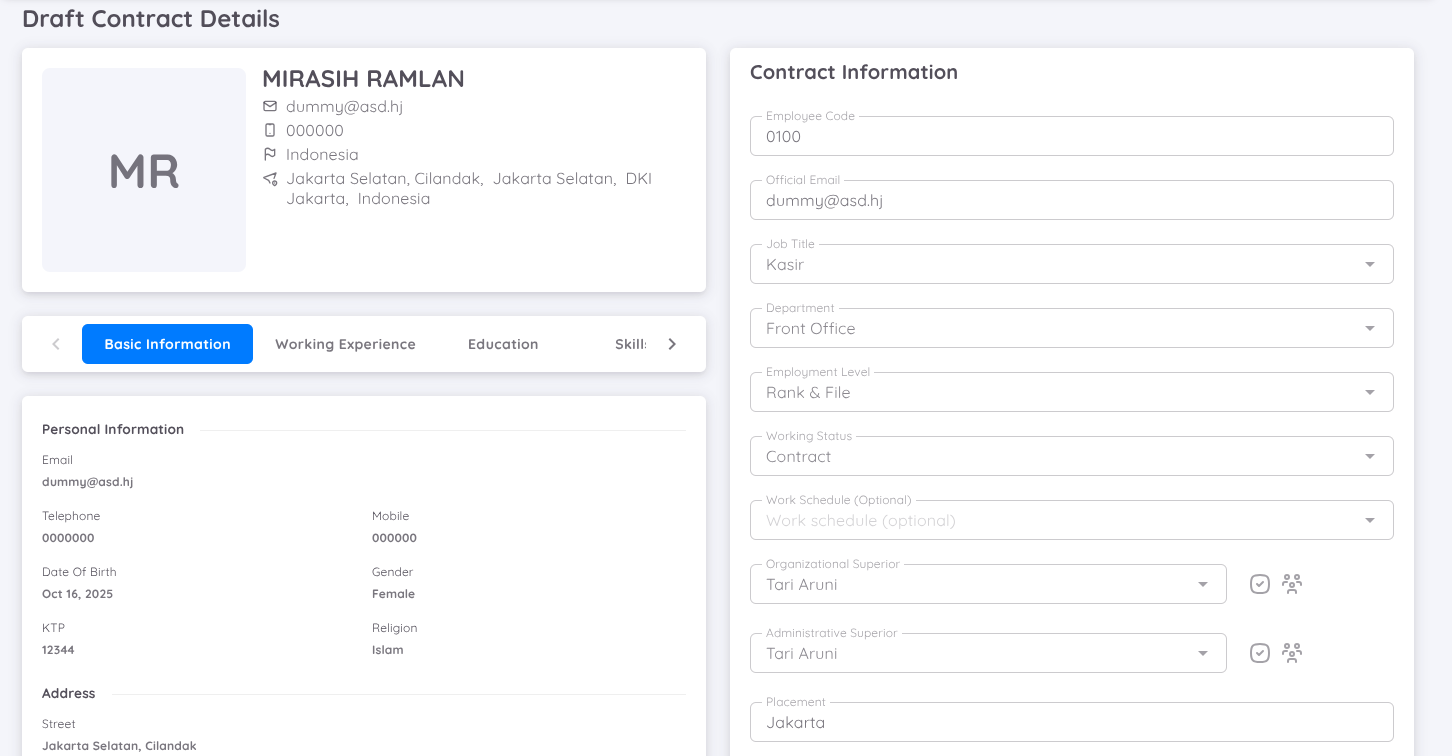Select the flag icon next to Indonesia
Image resolution: width=1452 pixels, height=756 pixels.
click(270, 154)
